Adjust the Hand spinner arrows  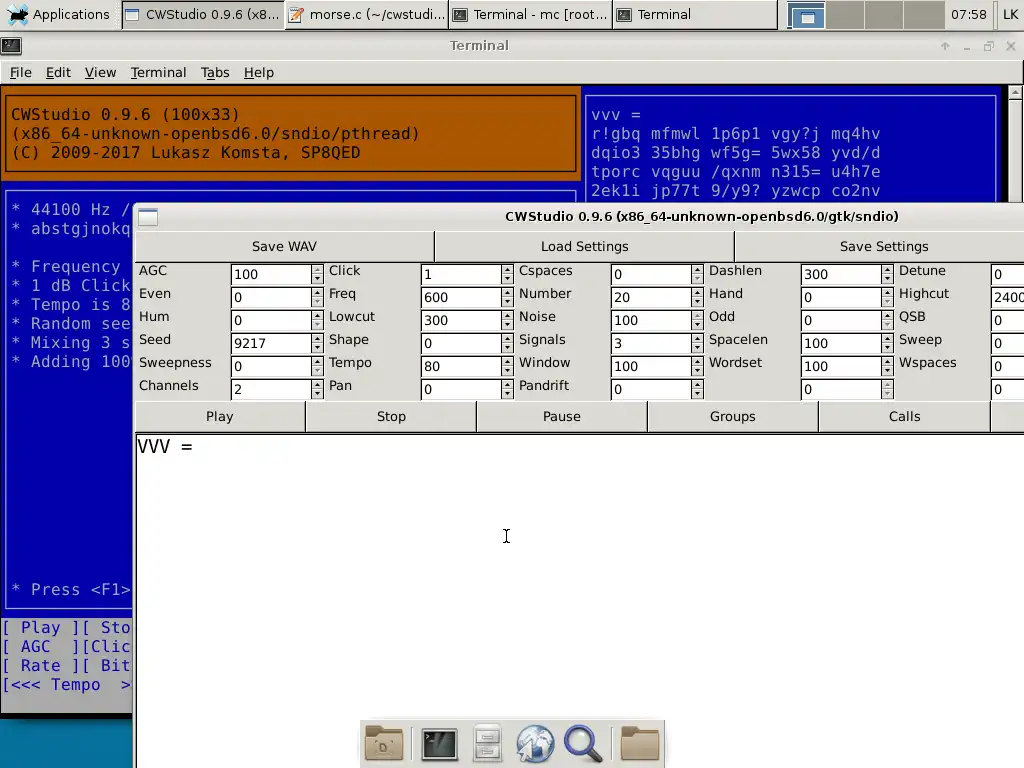(x=888, y=297)
